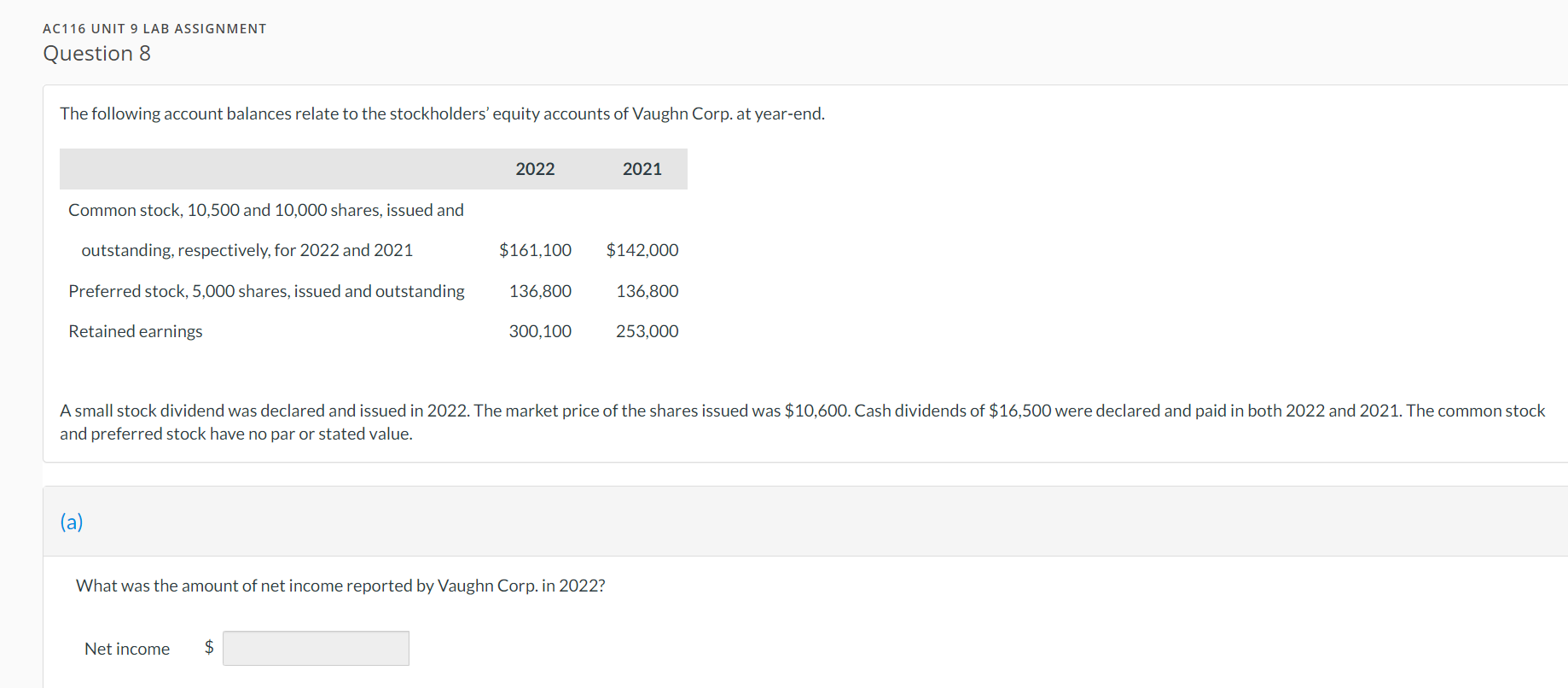Click the Net income label
The width and height of the screenshot is (1568, 688).
(126, 649)
